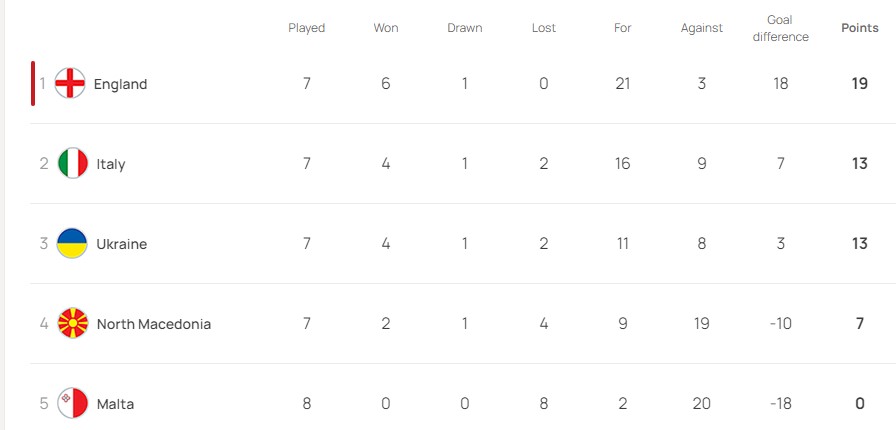This screenshot has width=896, height=430.
Task: Click the red qualification marker beside England
Action: click(33, 84)
